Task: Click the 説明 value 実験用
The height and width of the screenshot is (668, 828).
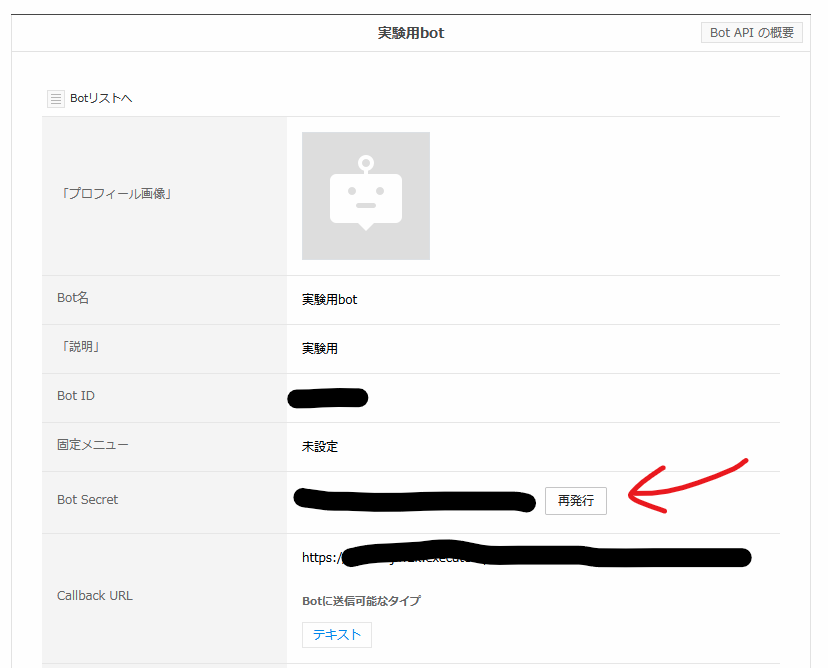Action: click(x=320, y=349)
